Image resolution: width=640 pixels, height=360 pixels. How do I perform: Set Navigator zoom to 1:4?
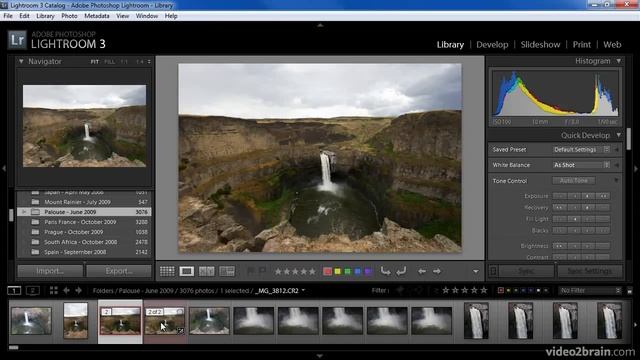tap(140, 62)
